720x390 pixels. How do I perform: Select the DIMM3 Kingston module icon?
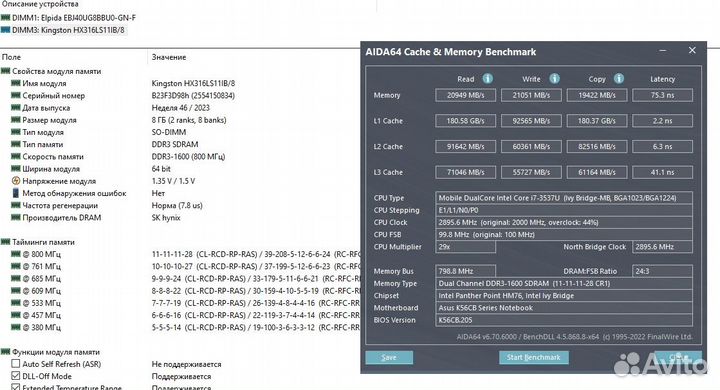point(6,30)
